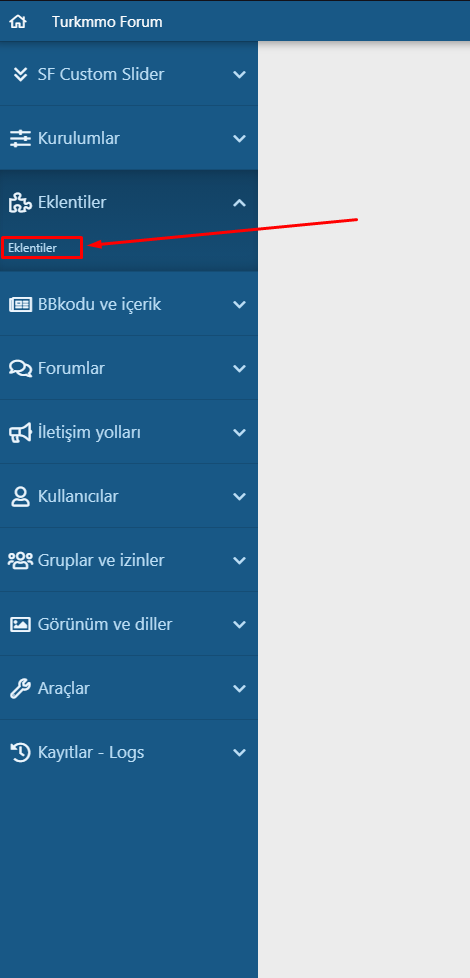This screenshot has width=470, height=978.
Task: Click the Eklentiler puzzle piece icon
Action: 21,203
